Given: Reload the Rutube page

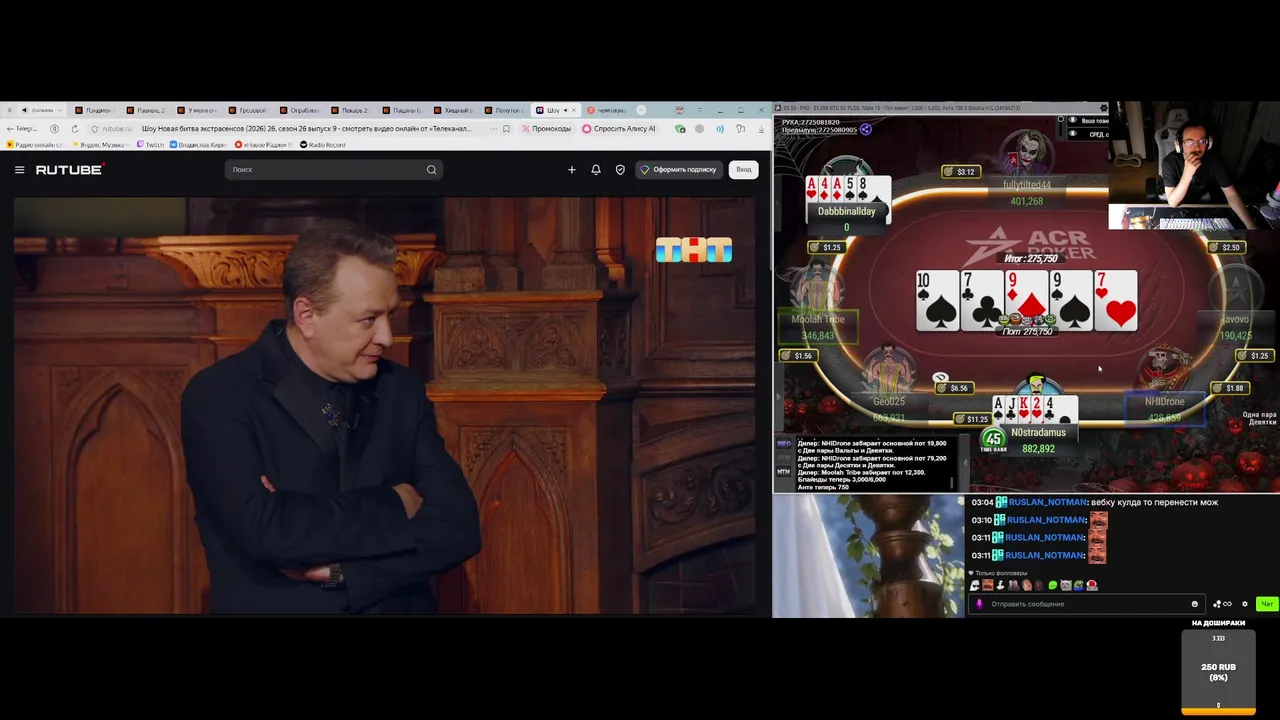Looking at the screenshot, I should (74, 129).
